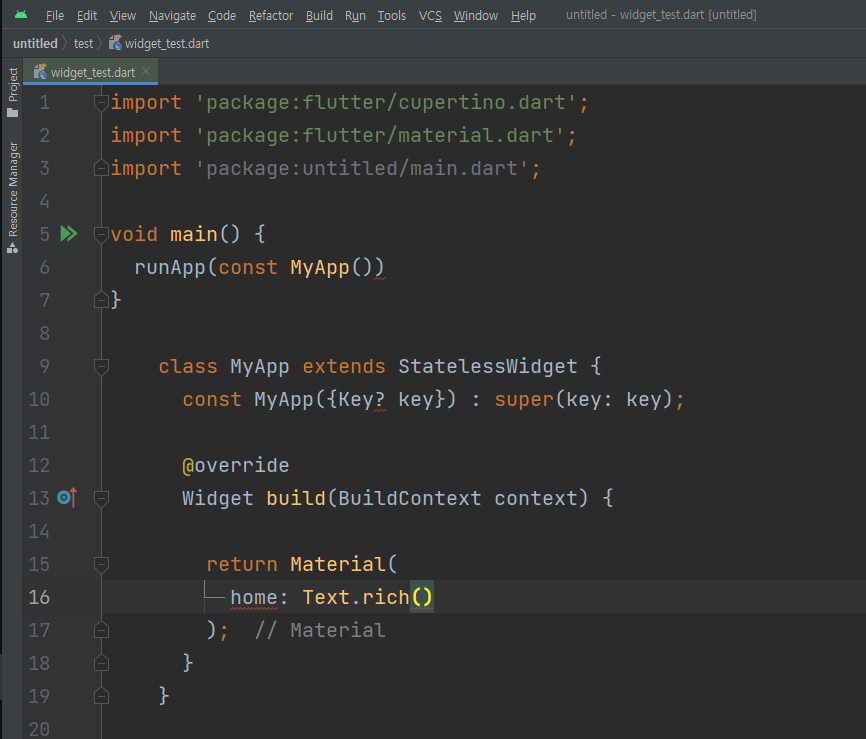Place cursor inside Text.rich parentheses
The width and height of the screenshot is (866, 739).
pos(423,597)
